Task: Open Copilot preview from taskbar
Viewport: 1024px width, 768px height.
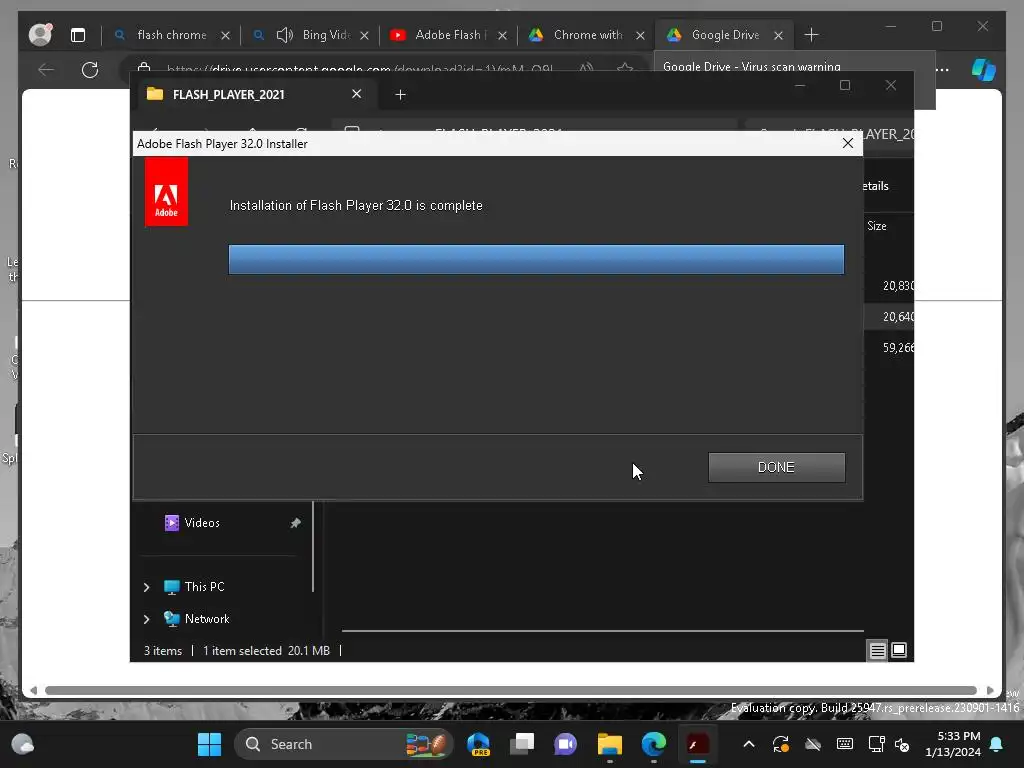Action: click(479, 744)
